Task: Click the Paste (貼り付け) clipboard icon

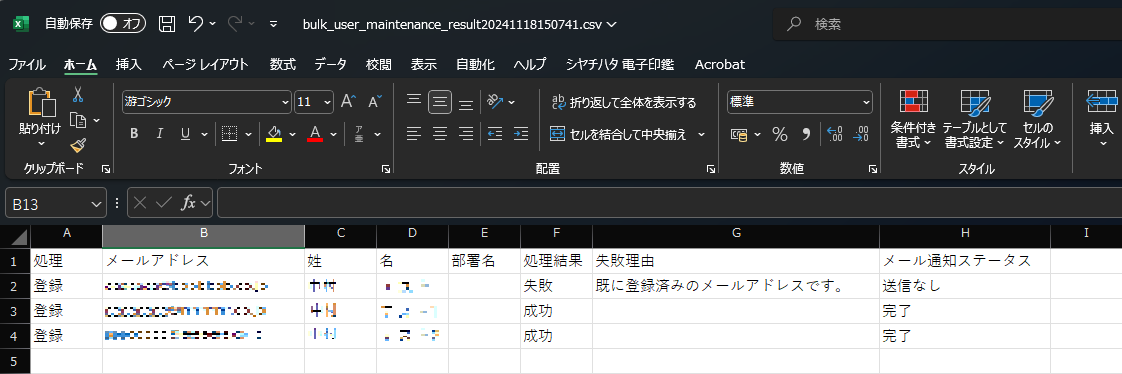Action: click(x=41, y=104)
